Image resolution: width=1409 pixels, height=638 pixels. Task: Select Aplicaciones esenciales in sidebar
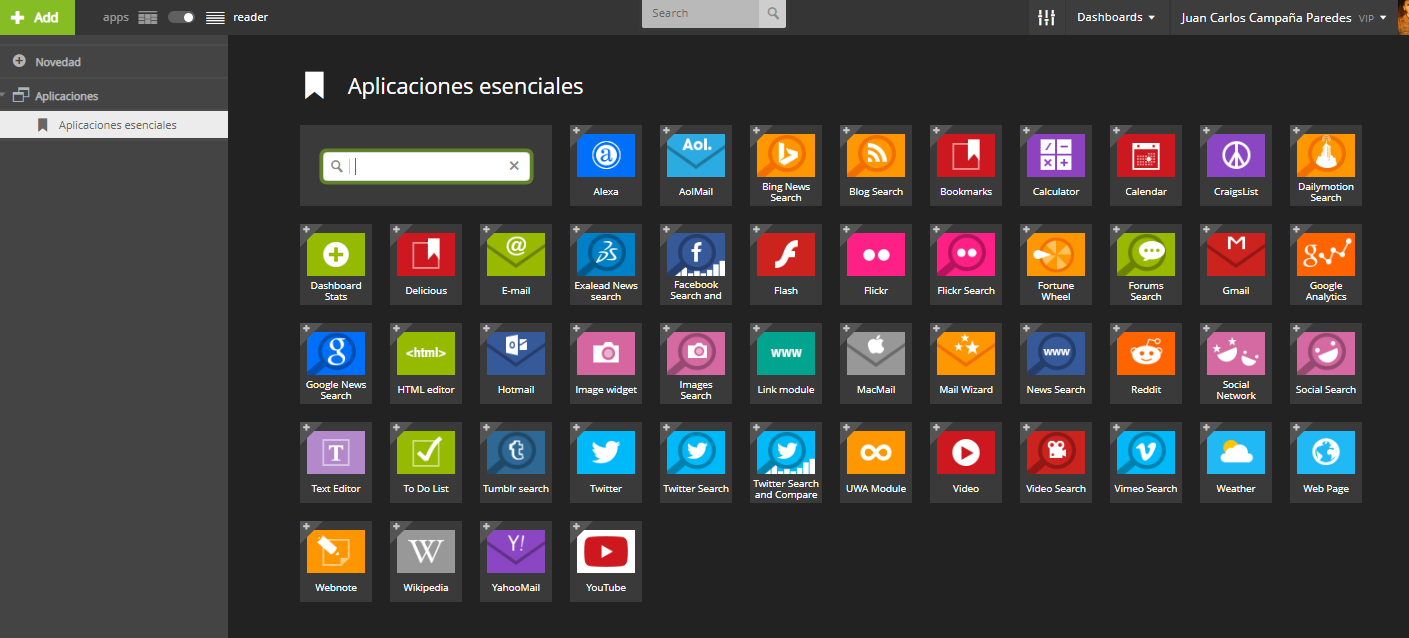pyautogui.click(x=114, y=125)
